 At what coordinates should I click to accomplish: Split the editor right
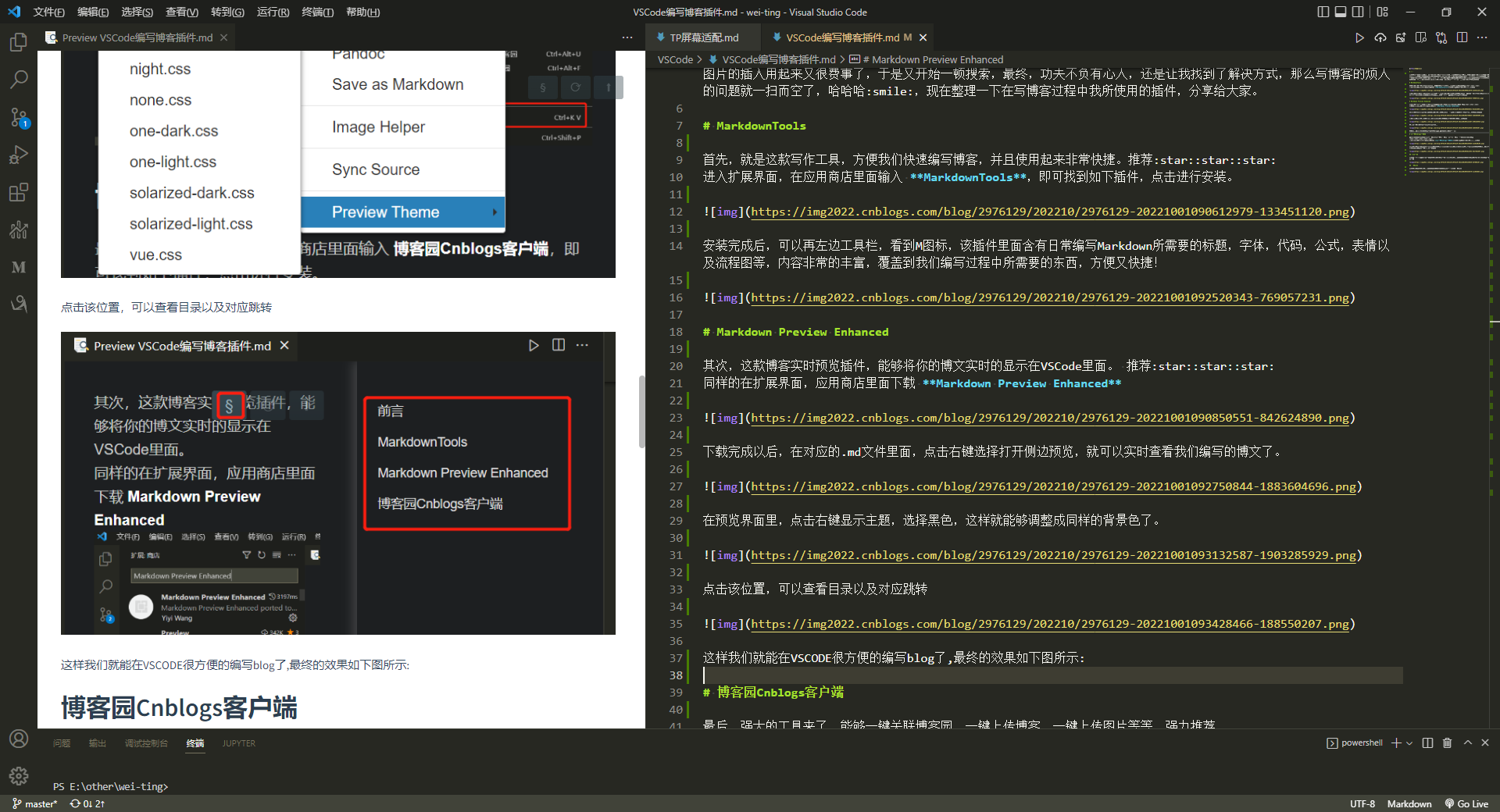coord(1462,37)
